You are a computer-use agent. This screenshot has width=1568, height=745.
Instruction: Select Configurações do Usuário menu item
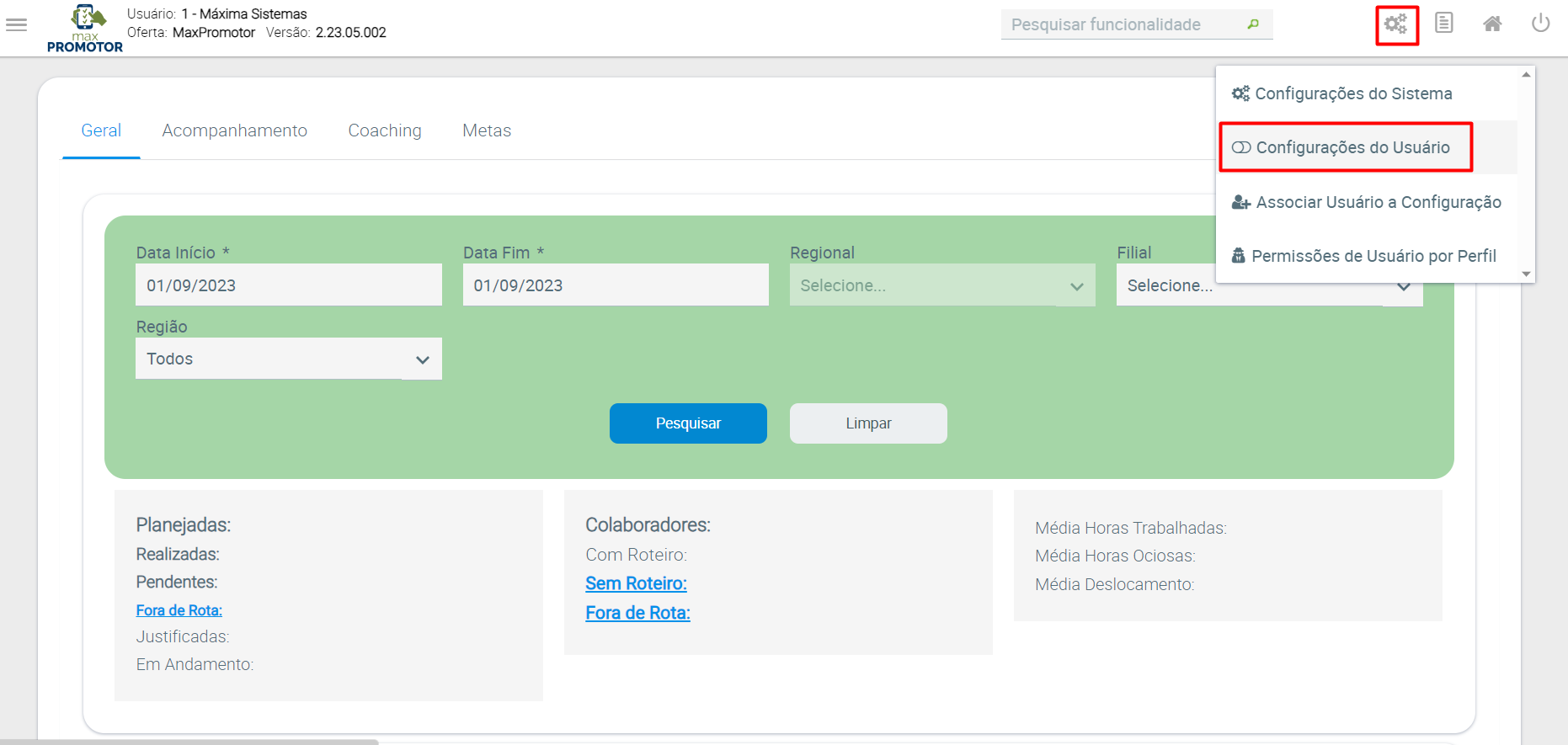[1352, 148]
